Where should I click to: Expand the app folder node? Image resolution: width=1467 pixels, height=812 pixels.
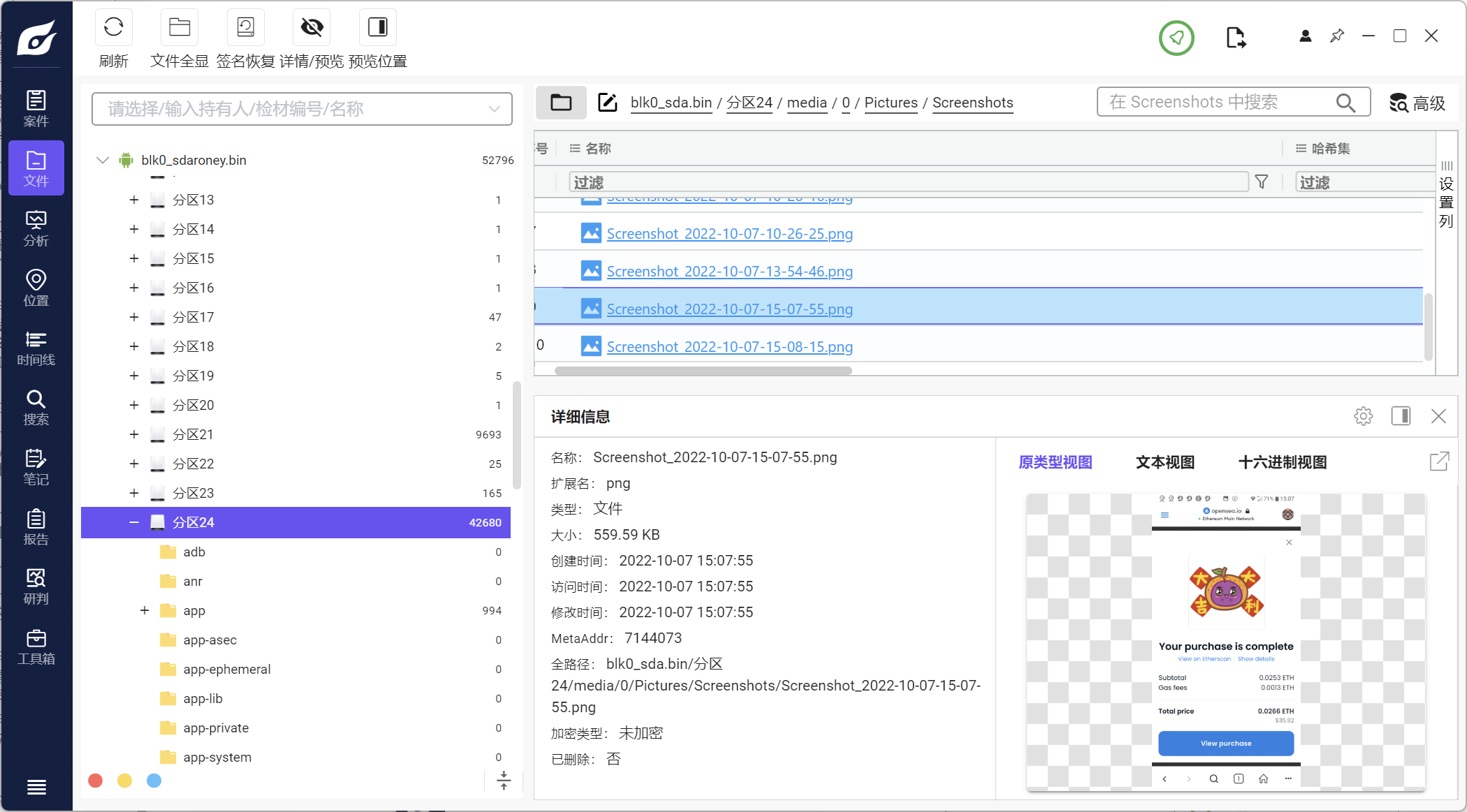pyautogui.click(x=145, y=610)
